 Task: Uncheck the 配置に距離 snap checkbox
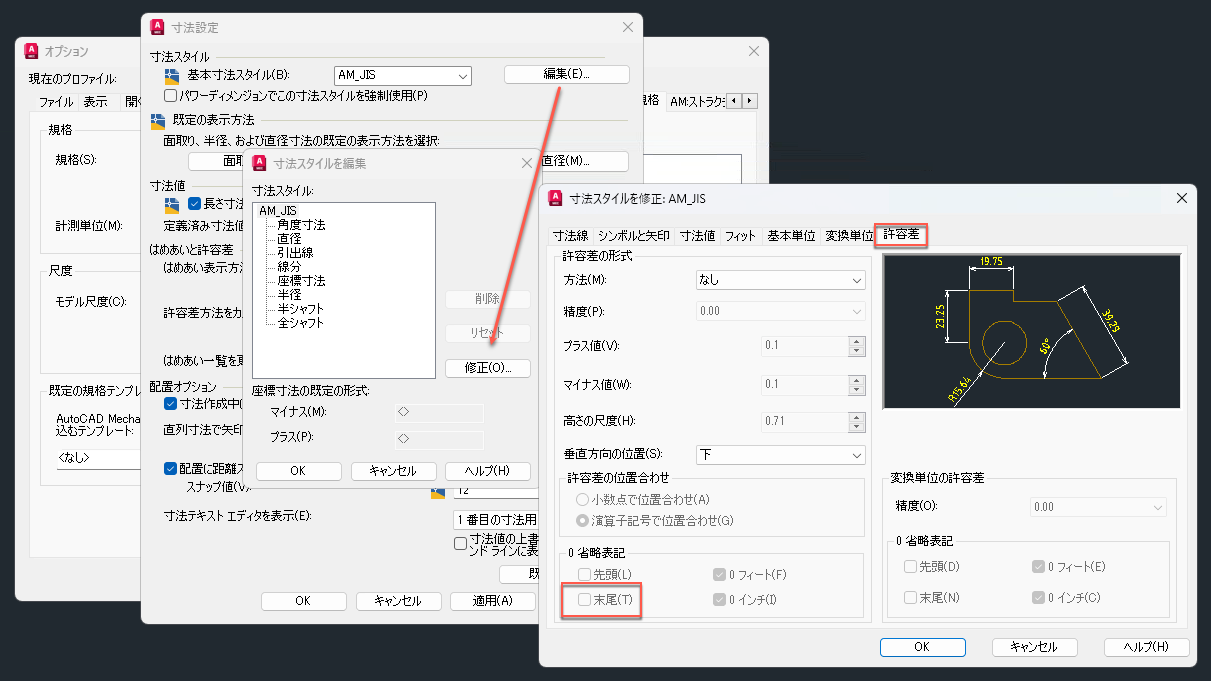pos(170,468)
